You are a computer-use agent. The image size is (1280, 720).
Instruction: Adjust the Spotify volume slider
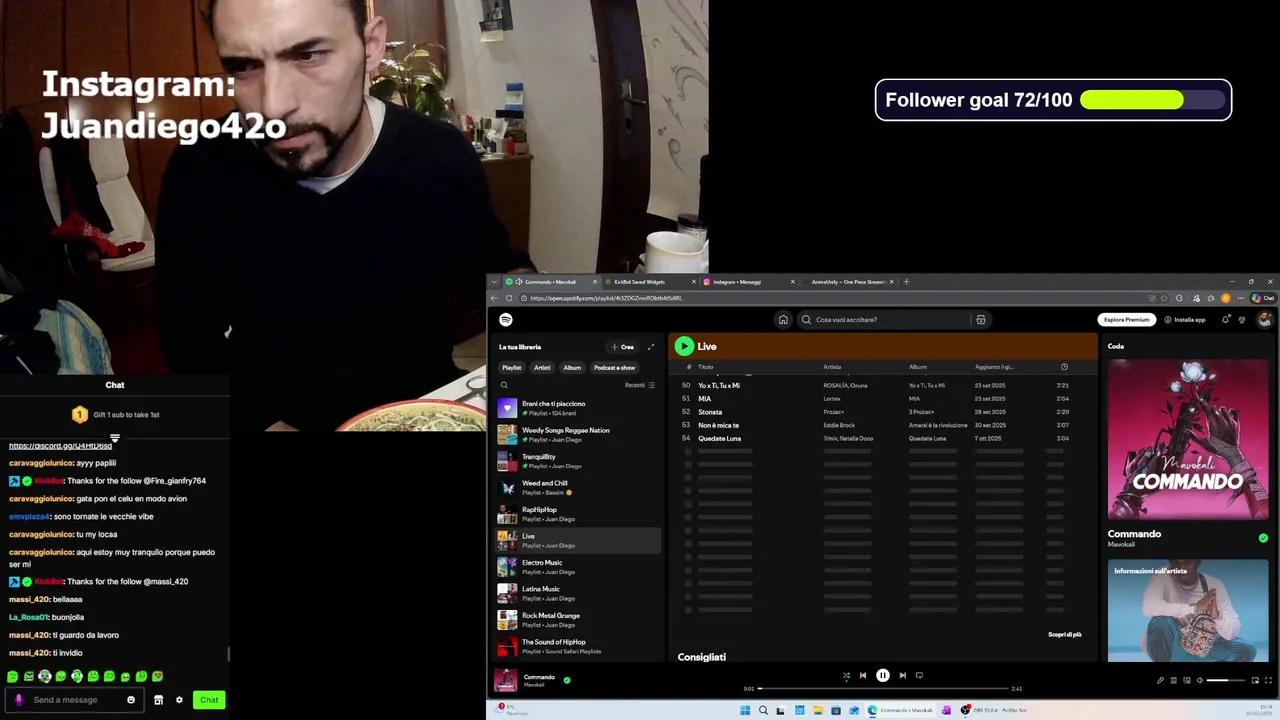[1226, 681]
